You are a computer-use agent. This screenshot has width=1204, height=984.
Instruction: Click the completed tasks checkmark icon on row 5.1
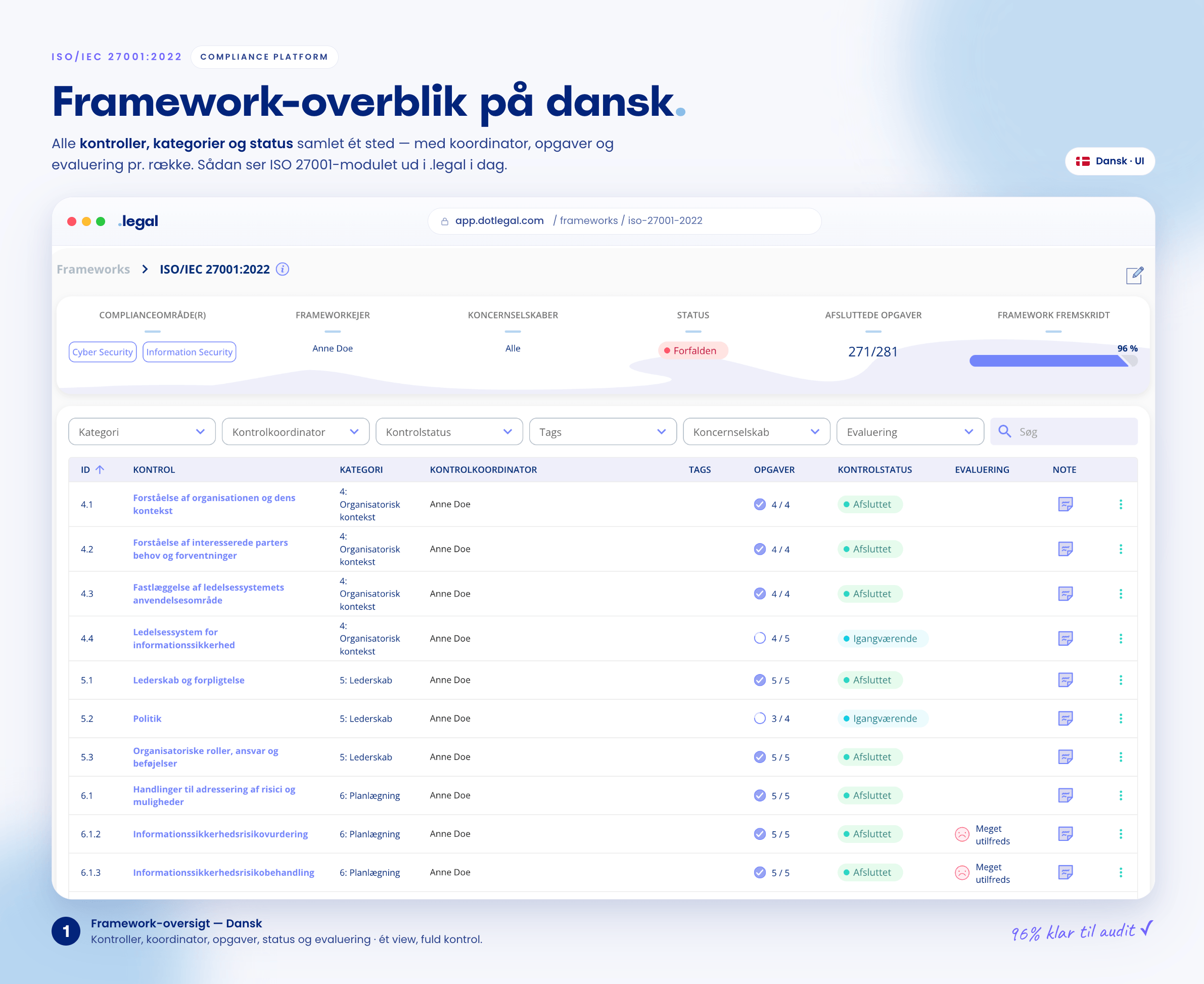click(759, 680)
